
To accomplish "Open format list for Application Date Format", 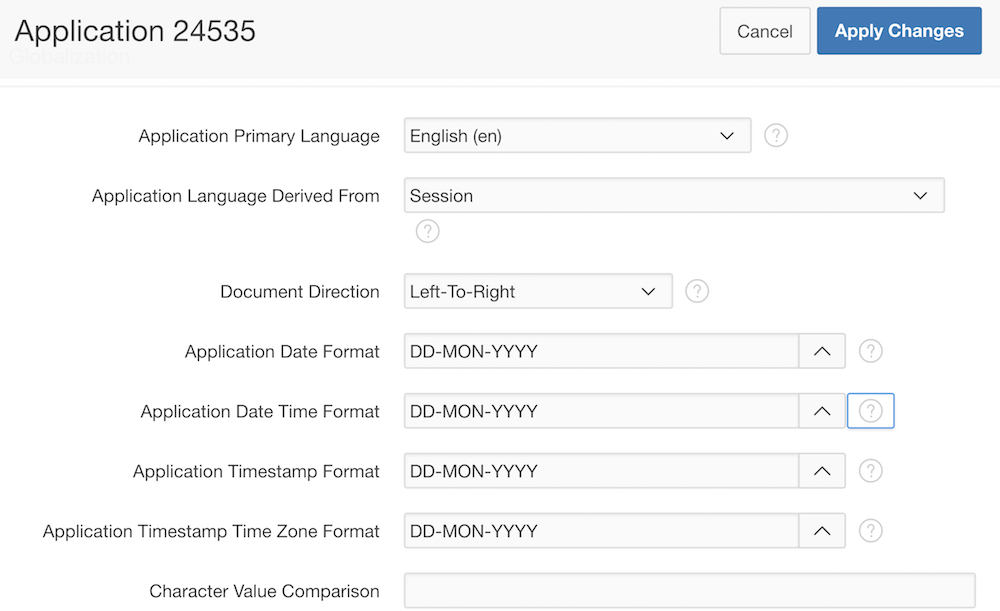I will 822,351.
